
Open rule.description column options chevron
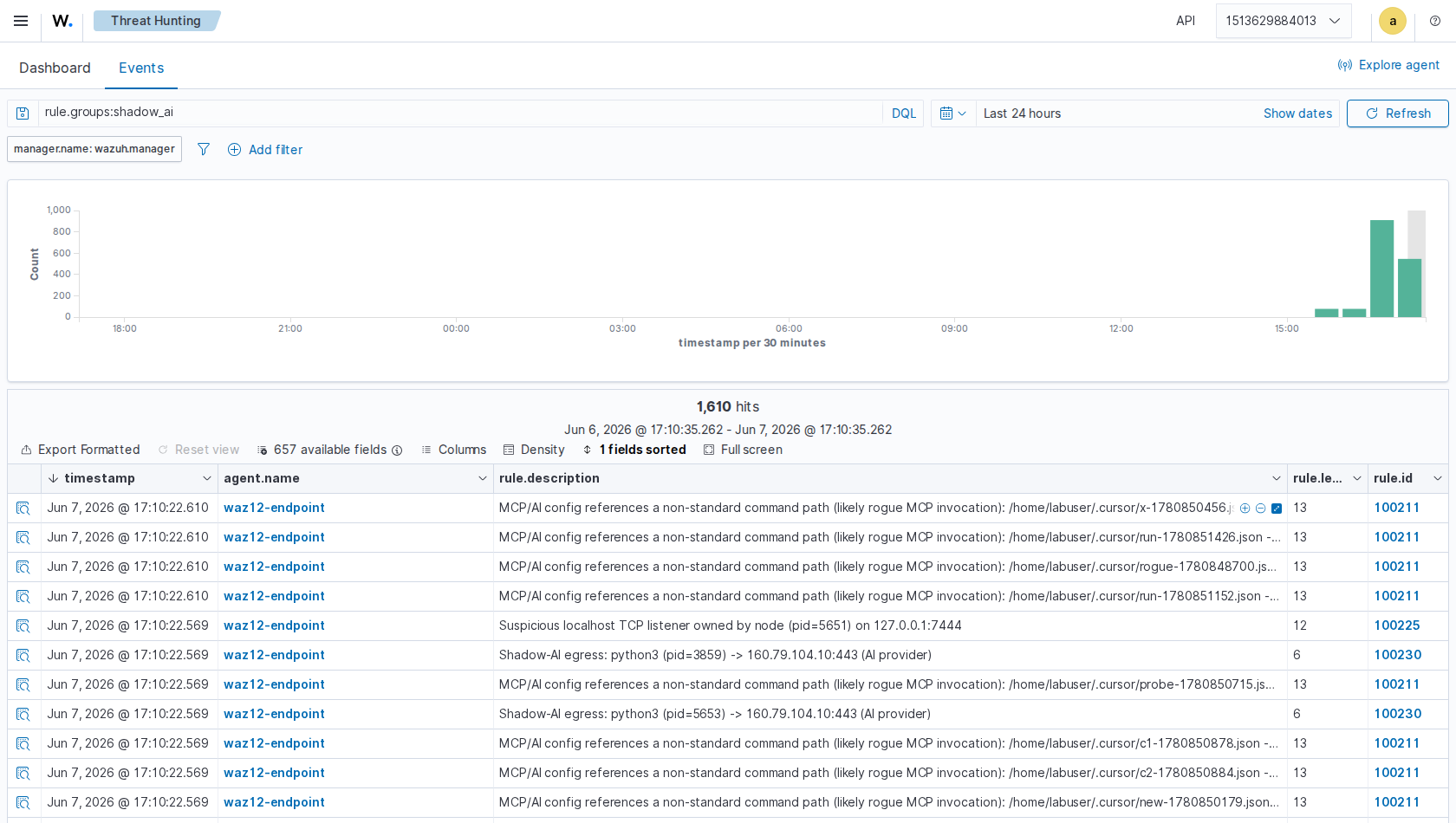point(1277,478)
